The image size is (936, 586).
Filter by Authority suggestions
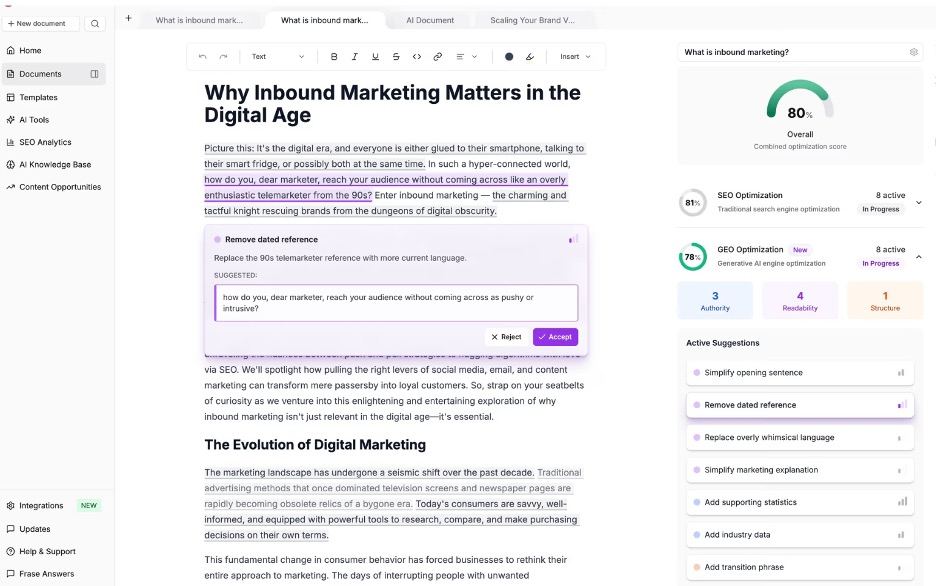pos(715,301)
